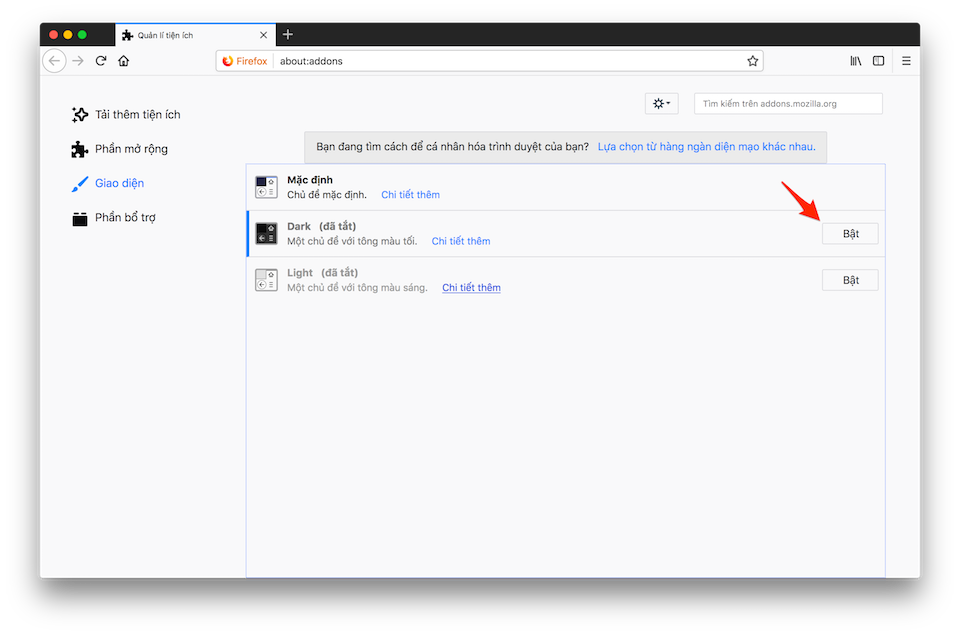Open a new tab with plus icon

pos(288,34)
